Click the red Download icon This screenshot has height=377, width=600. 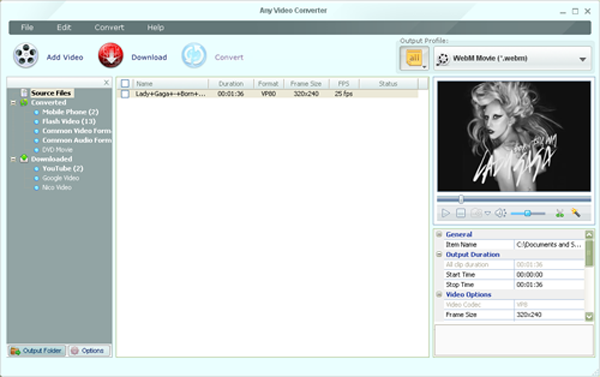pos(111,55)
